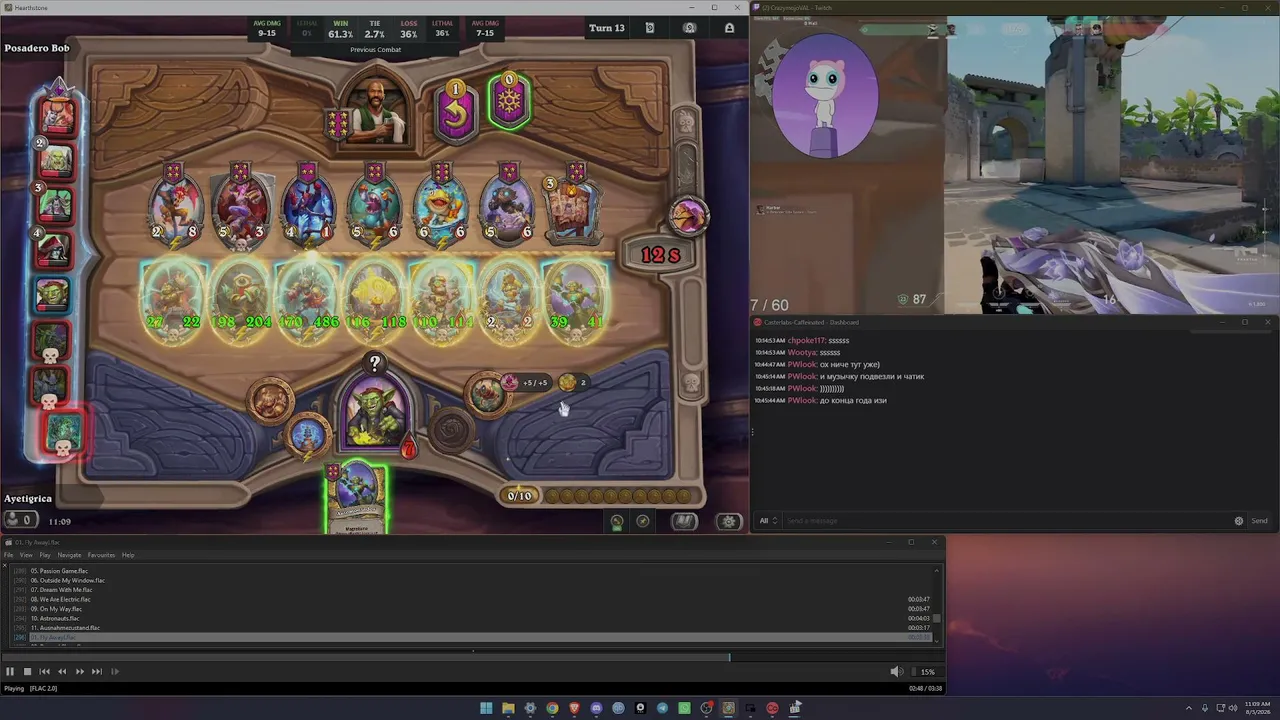This screenshot has width=1280, height=720.
Task: Open the View menu in music player
Action: 26,555
